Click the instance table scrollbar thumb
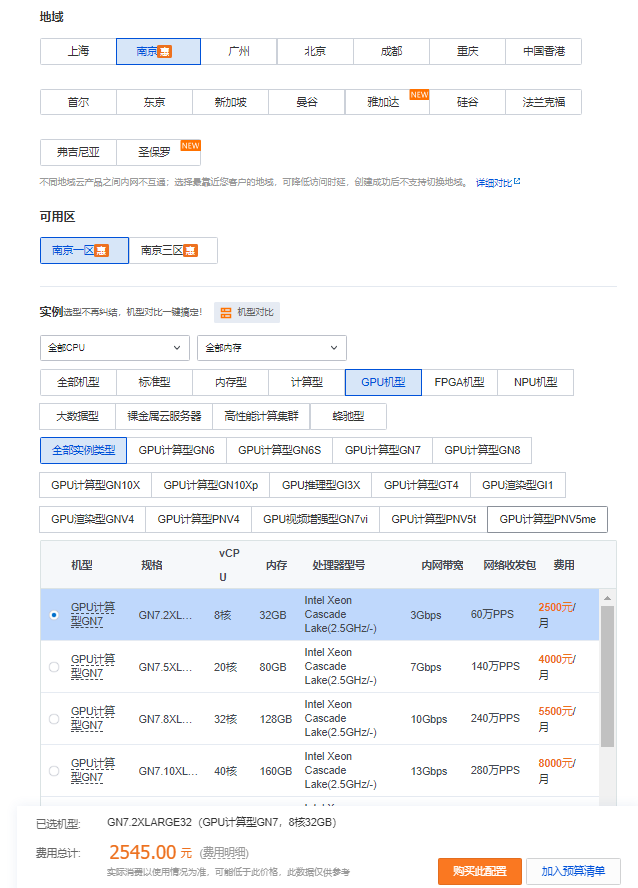Viewport: 638px width, 888px height. pyautogui.click(x=607, y=676)
